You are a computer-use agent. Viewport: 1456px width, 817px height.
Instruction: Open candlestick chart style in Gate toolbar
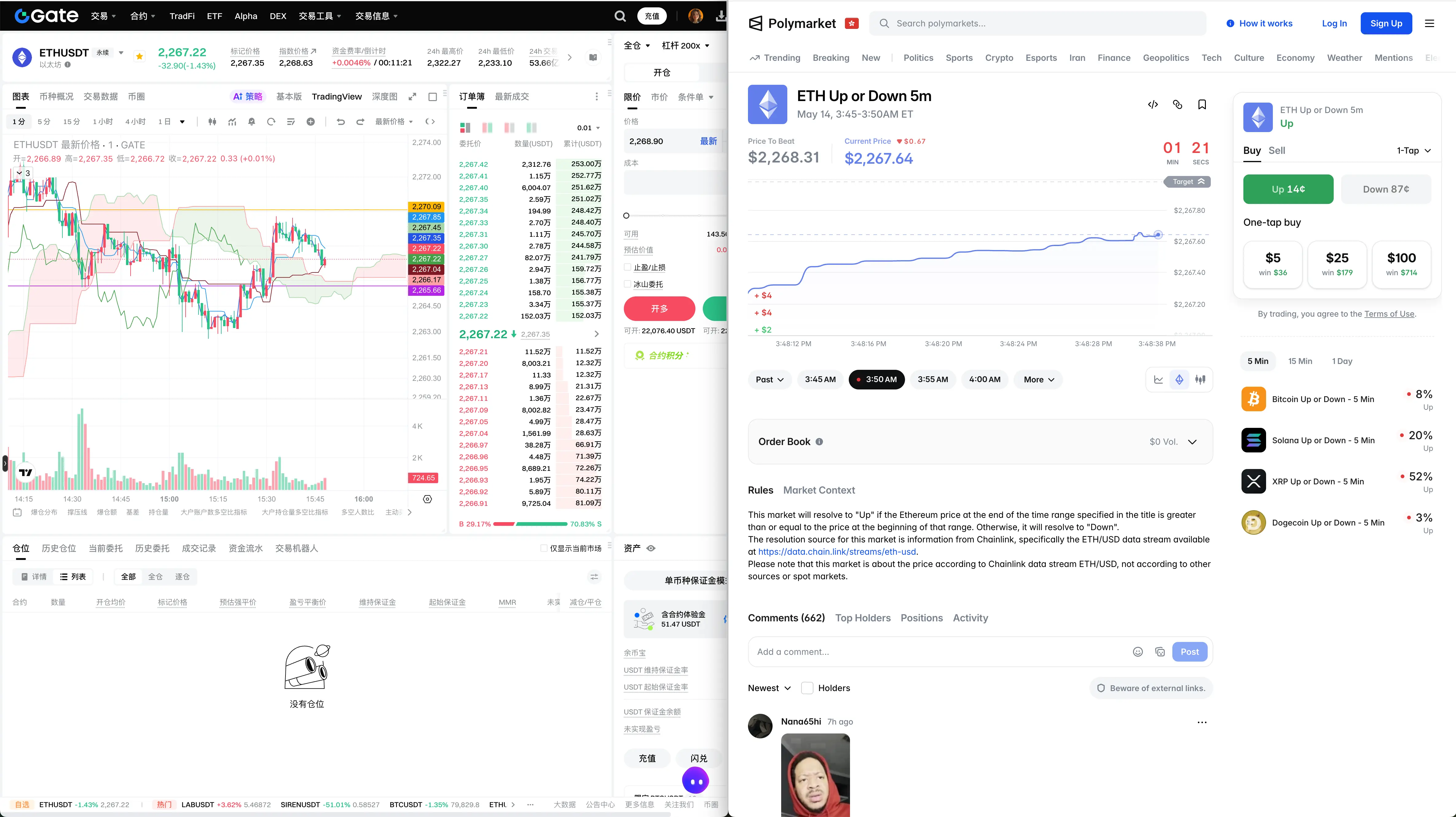(x=213, y=122)
